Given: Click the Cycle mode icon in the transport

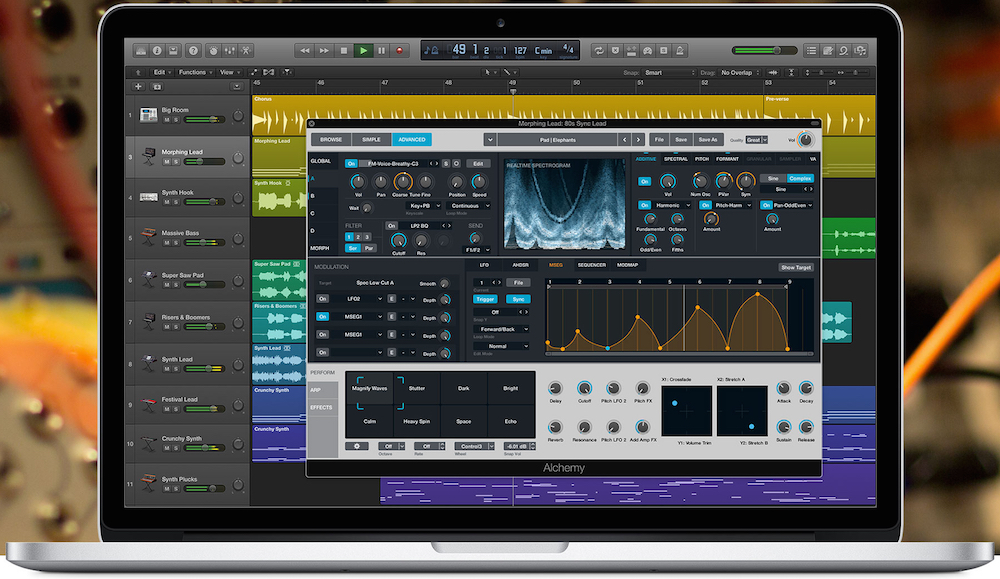Looking at the screenshot, I should click(x=598, y=52).
